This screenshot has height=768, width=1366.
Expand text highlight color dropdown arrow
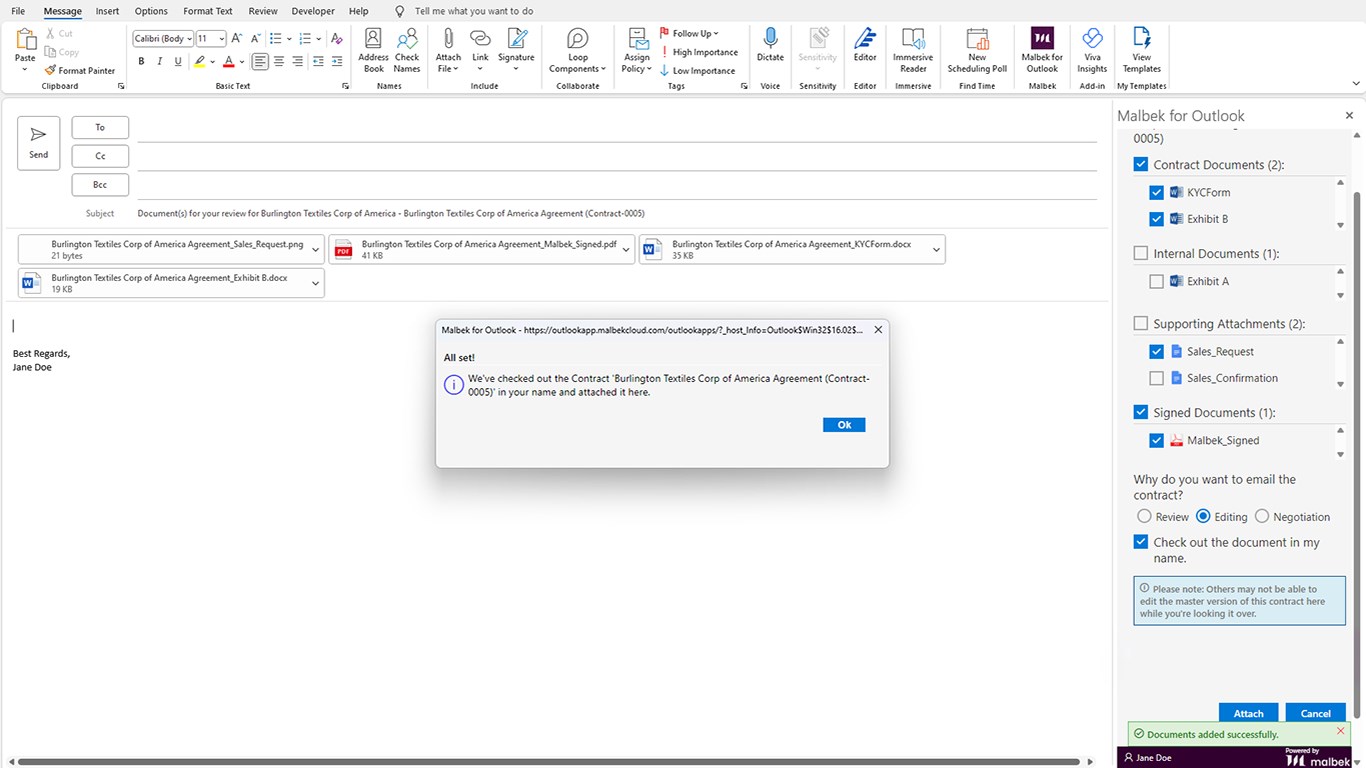click(214, 62)
